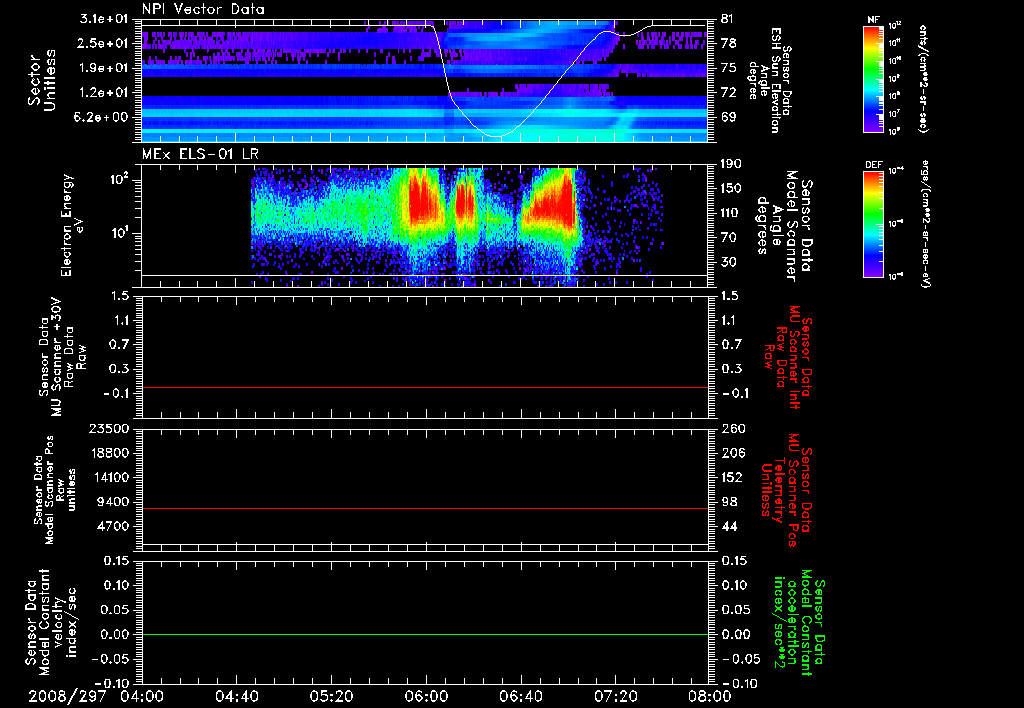Select the "cnts/(cm**2-sr-sec)" units label
Viewport: 1024px width, 708px height.
click(x=923, y=78)
